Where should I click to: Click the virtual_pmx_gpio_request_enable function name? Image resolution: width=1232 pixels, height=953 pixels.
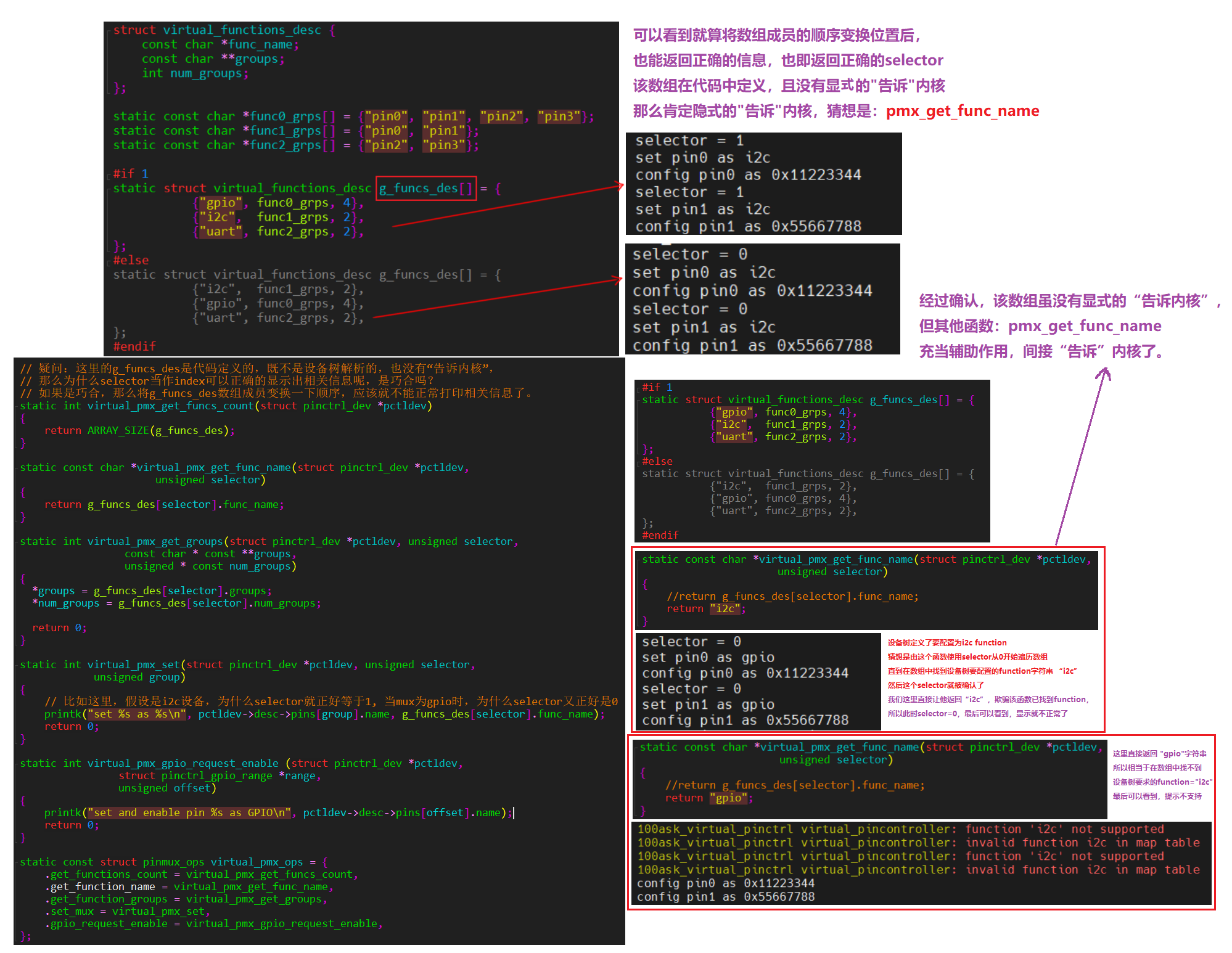[183, 763]
